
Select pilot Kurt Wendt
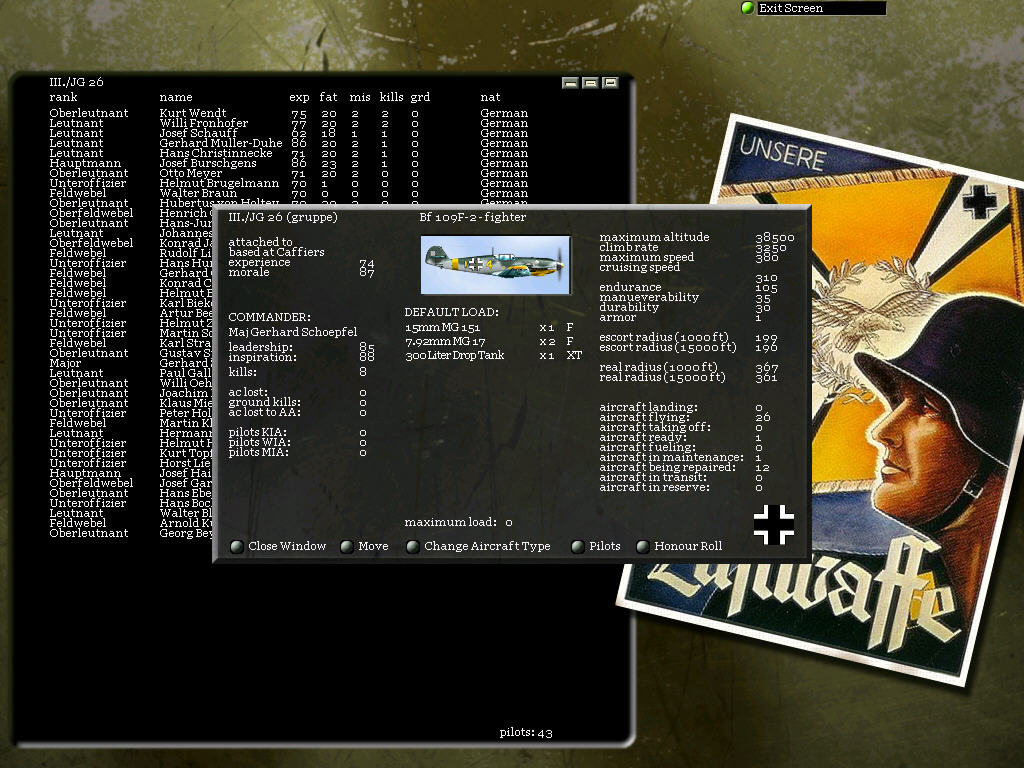(x=193, y=113)
